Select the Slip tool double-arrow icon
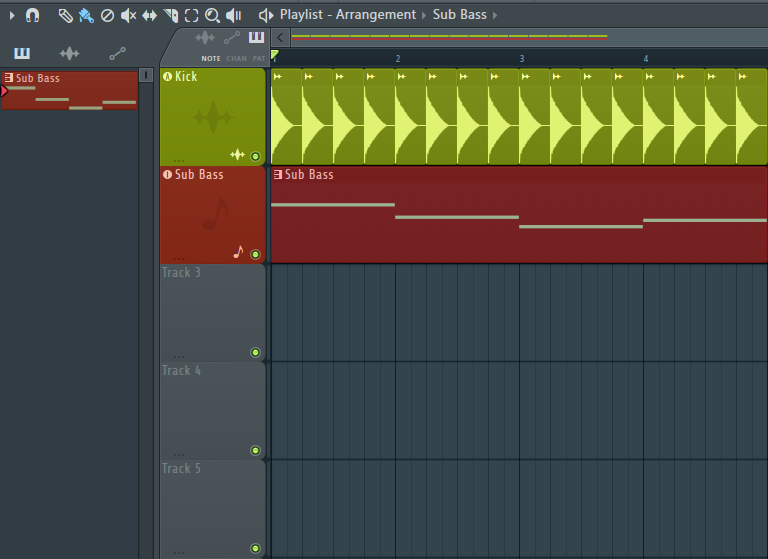Viewport: 768px width, 559px height. pyautogui.click(x=149, y=16)
